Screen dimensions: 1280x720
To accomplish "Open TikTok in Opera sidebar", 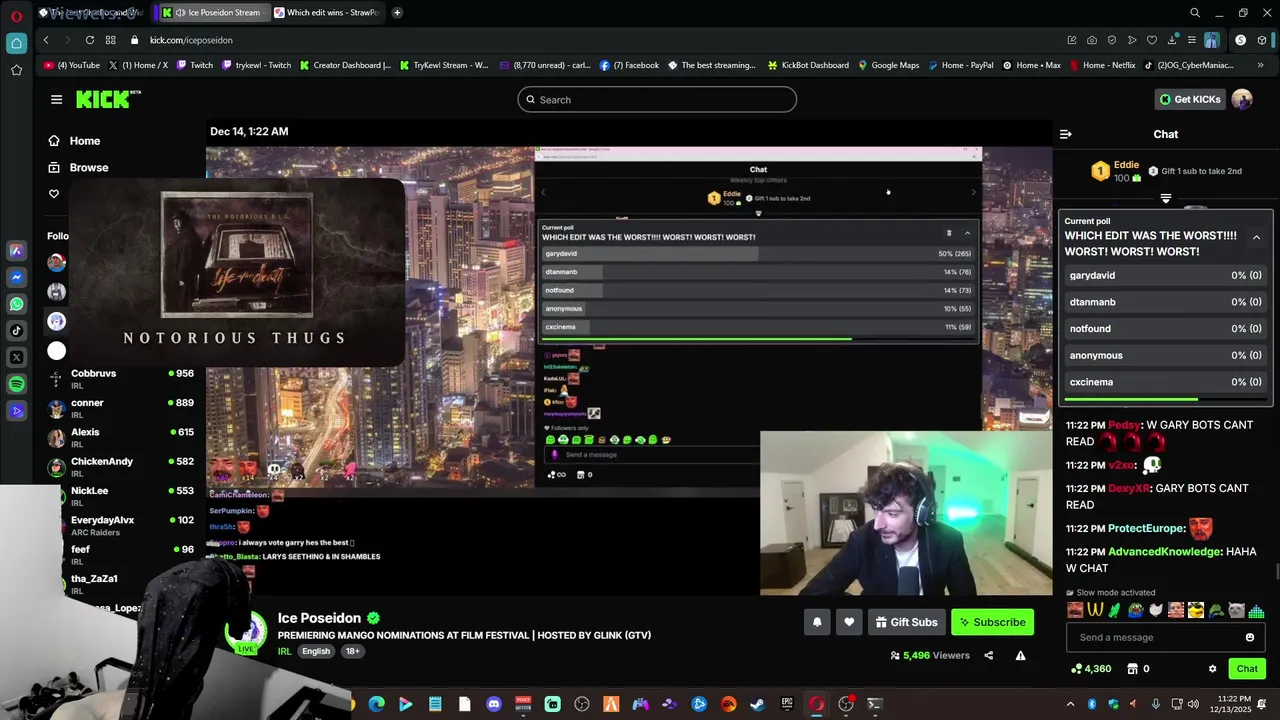I will [x=16, y=331].
